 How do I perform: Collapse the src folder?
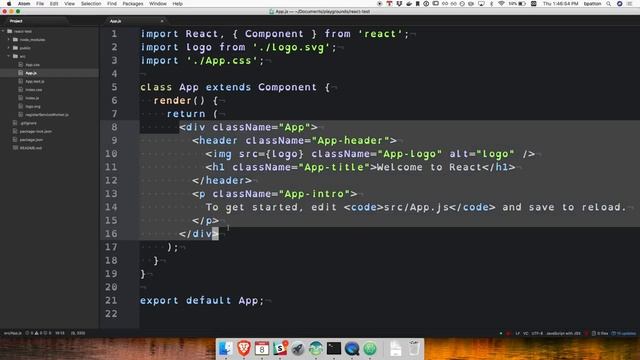9,56
